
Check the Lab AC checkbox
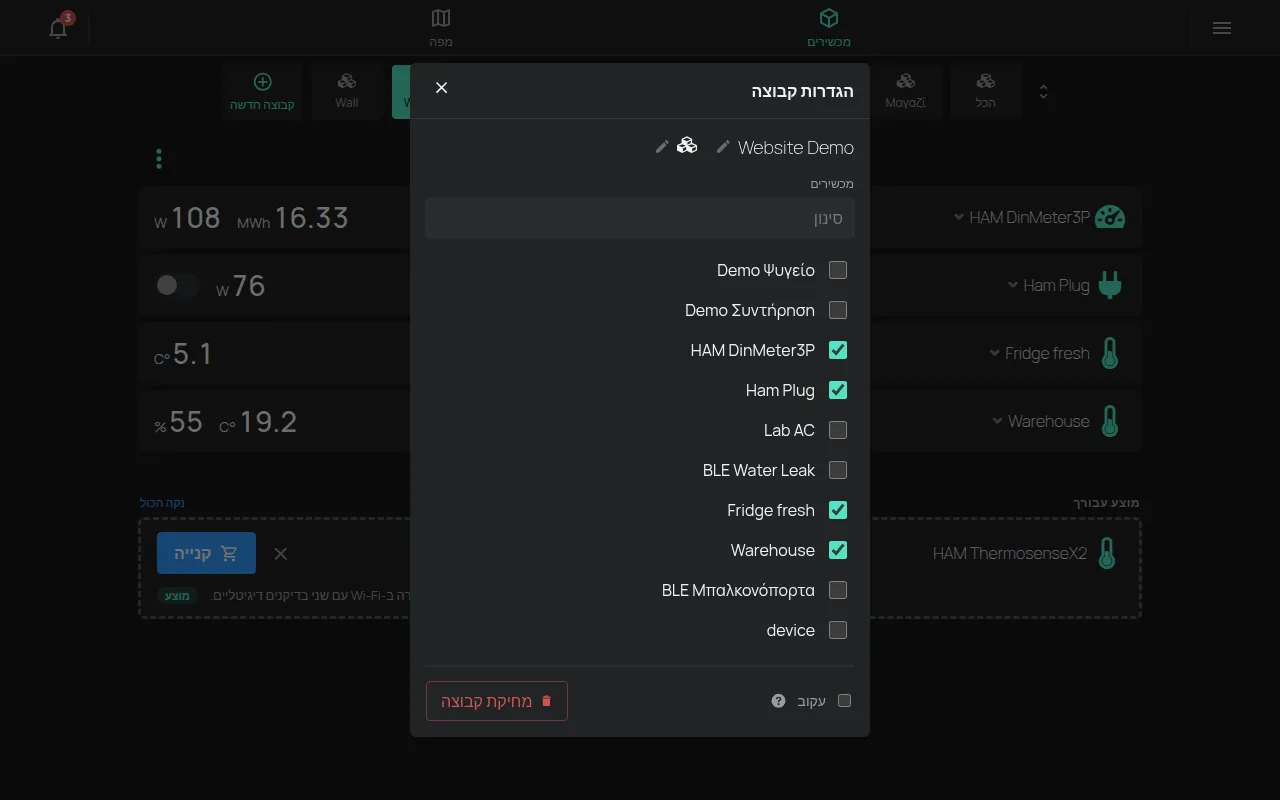point(838,430)
